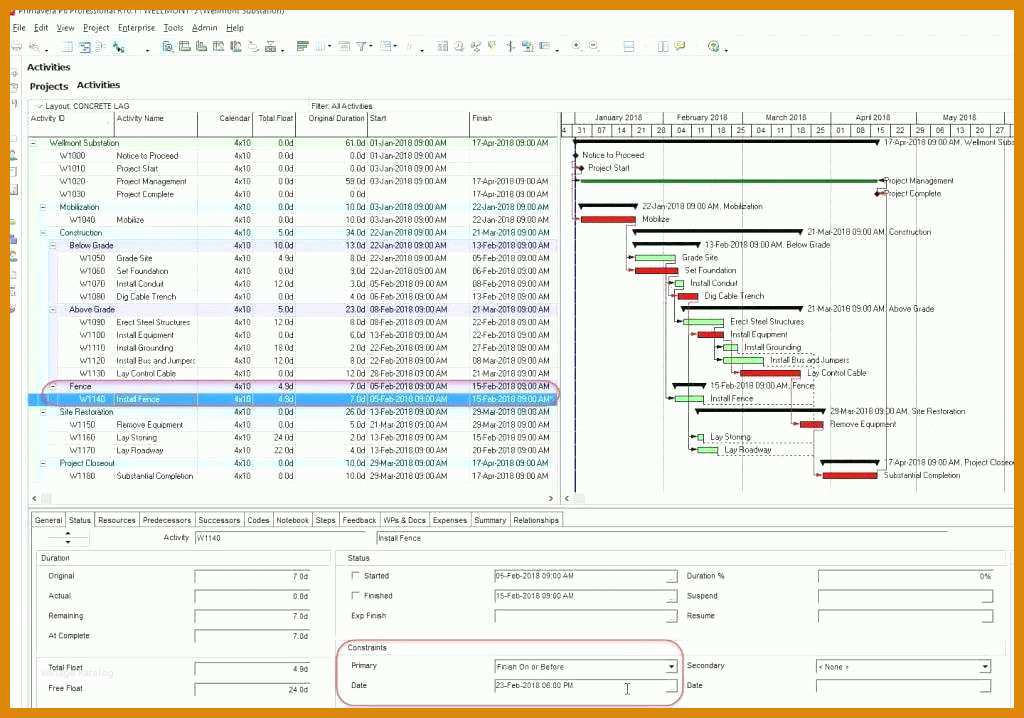Image resolution: width=1024 pixels, height=718 pixels.
Task: Open the Relationships tab
Action: [536, 520]
